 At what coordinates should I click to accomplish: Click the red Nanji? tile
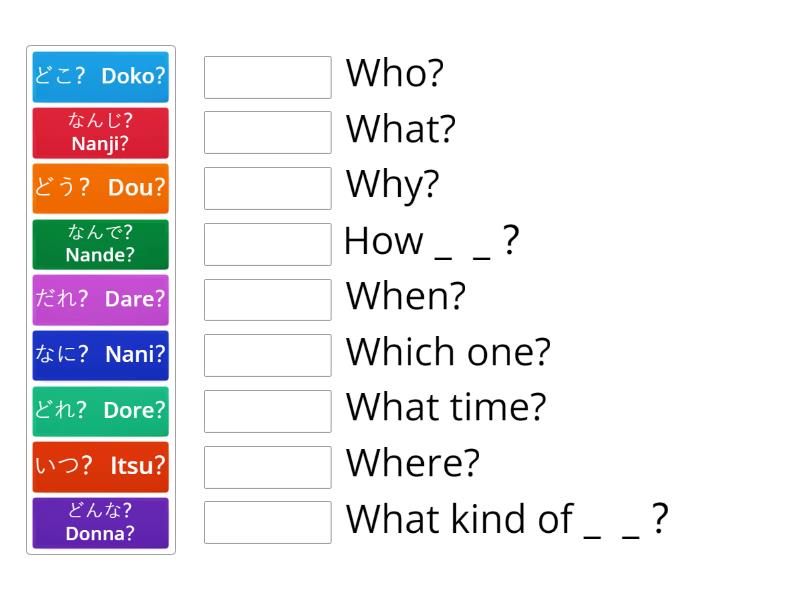click(x=100, y=132)
